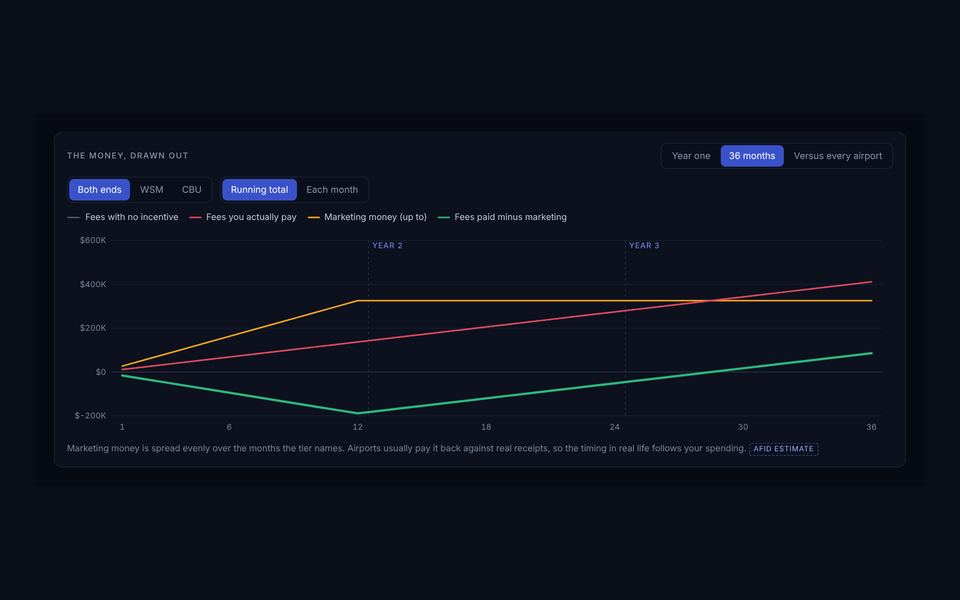Click the month 6 axis label

pos(229,427)
